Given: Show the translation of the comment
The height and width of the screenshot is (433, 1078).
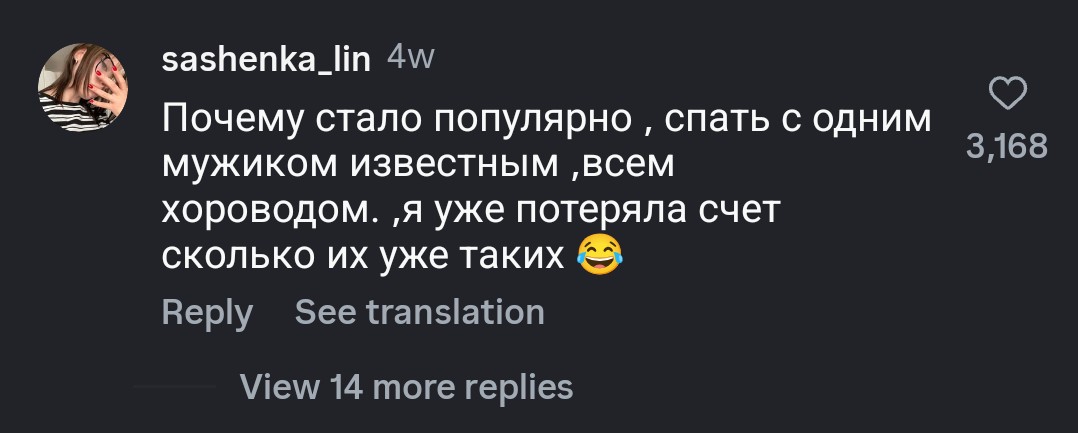Looking at the screenshot, I should tap(420, 312).
